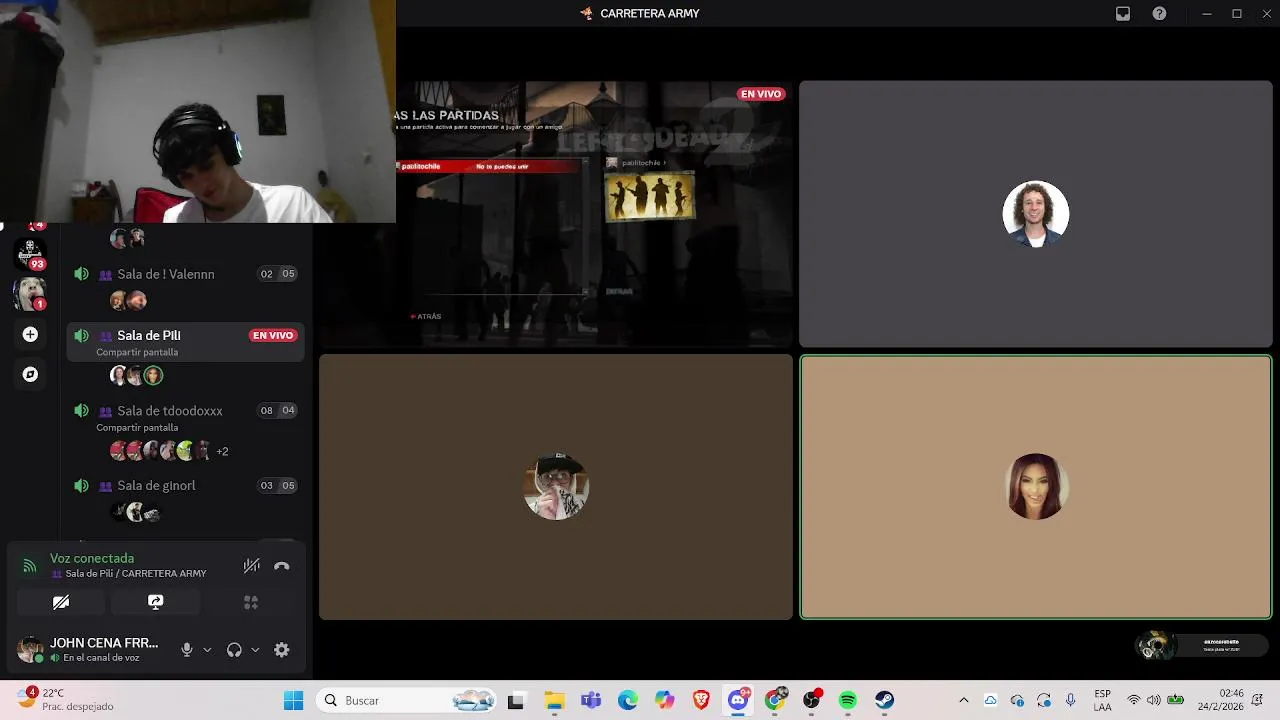This screenshot has height=720, width=1280.
Task: Click microphone in-use tray icon
Action: 1070,700
